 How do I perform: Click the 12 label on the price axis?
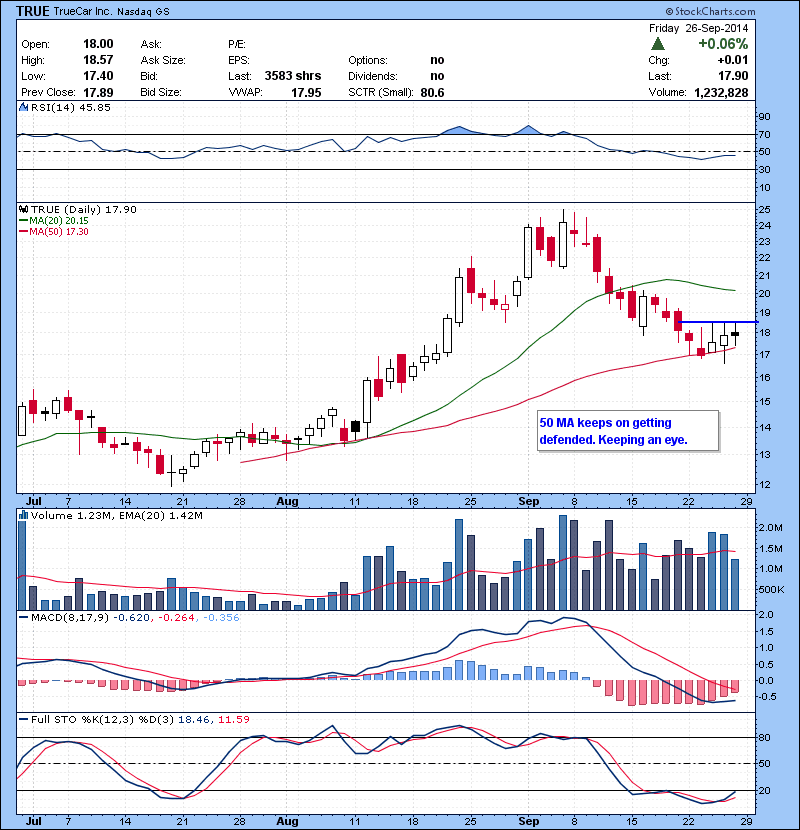click(764, 484)
